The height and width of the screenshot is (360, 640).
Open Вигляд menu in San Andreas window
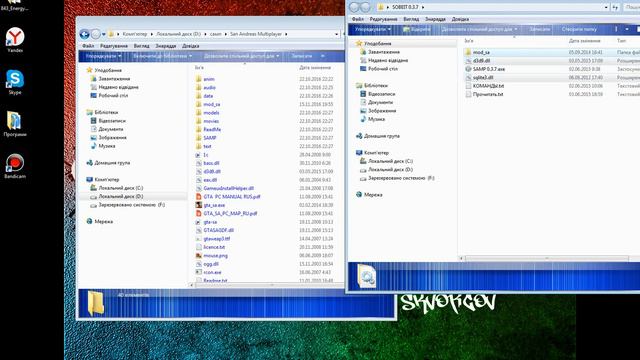point(141,46)
